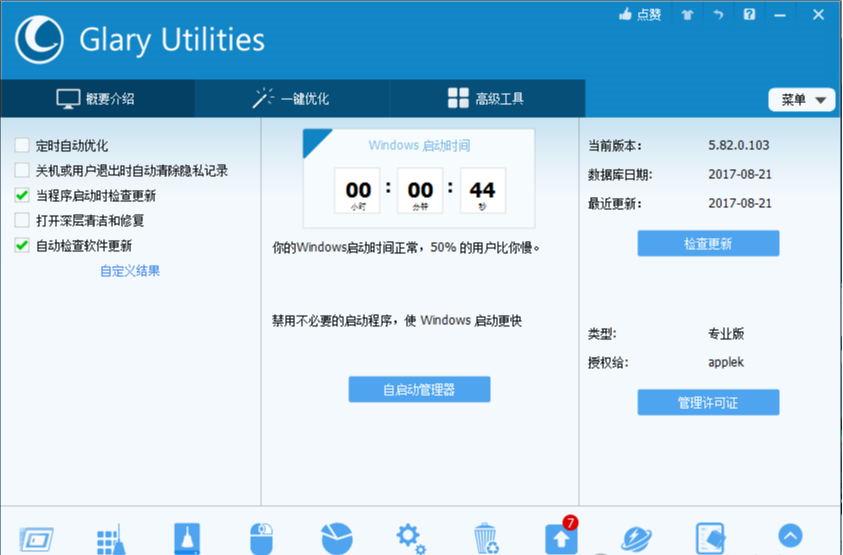Open the registry cleaner grid-and-broom icon
The width and height of the screenshot is (843, 555).
(x=111, y=539)
